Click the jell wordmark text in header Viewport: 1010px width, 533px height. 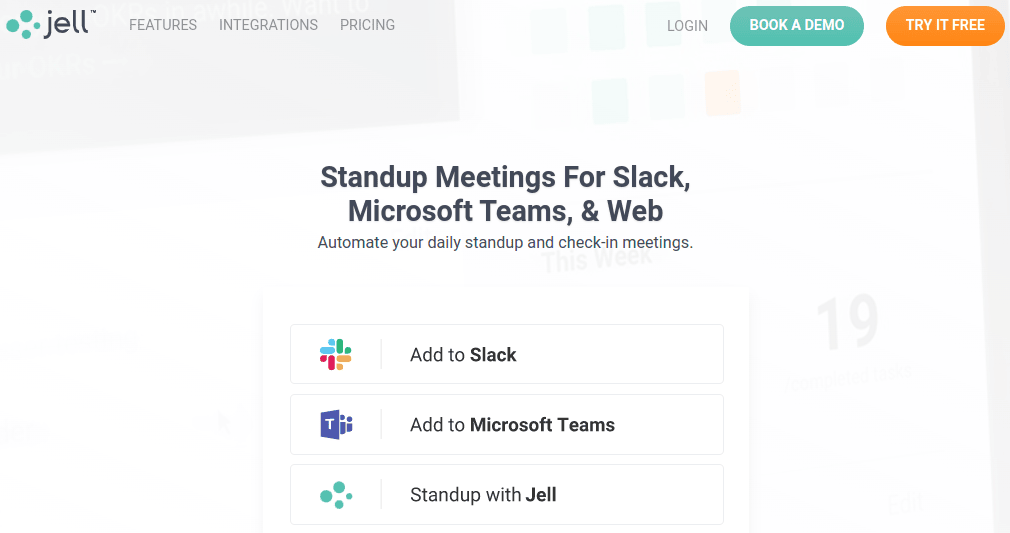(69, 24)
